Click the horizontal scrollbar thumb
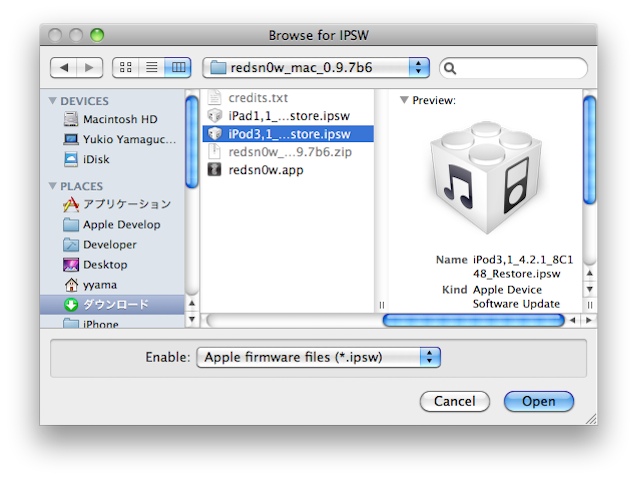Screen dimensions: 637x480 pos(474,320)
